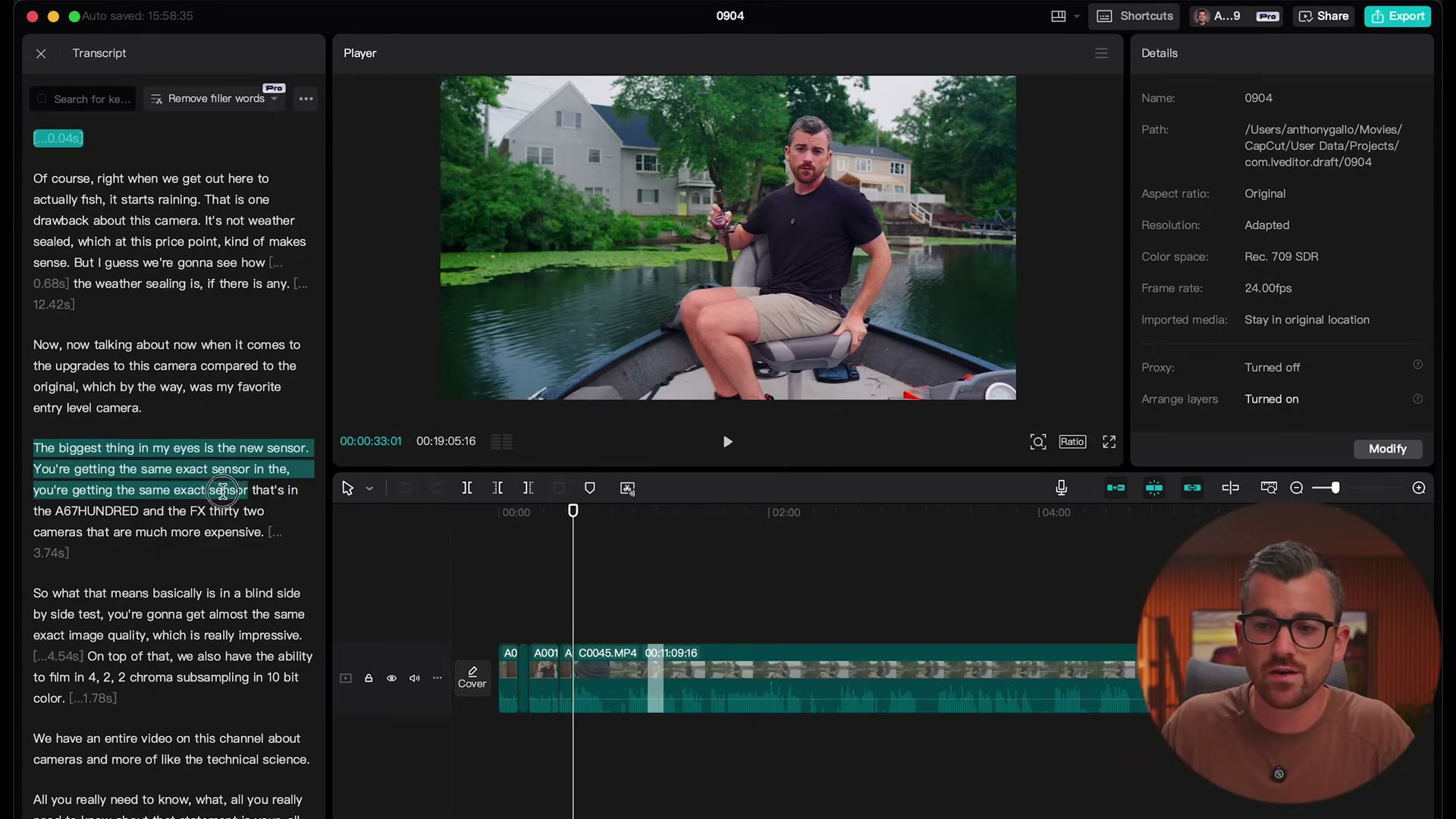Open the Ratio button in Player
This screenshot has height=819, width=1456.
click(1072, 442)
